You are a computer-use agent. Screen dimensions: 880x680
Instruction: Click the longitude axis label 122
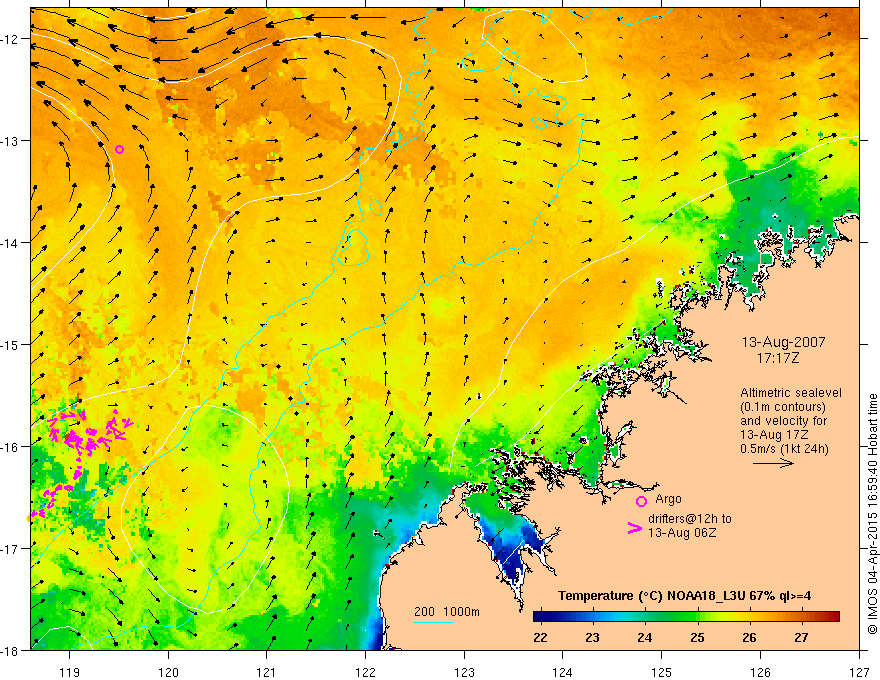click(x=365, y=672)
